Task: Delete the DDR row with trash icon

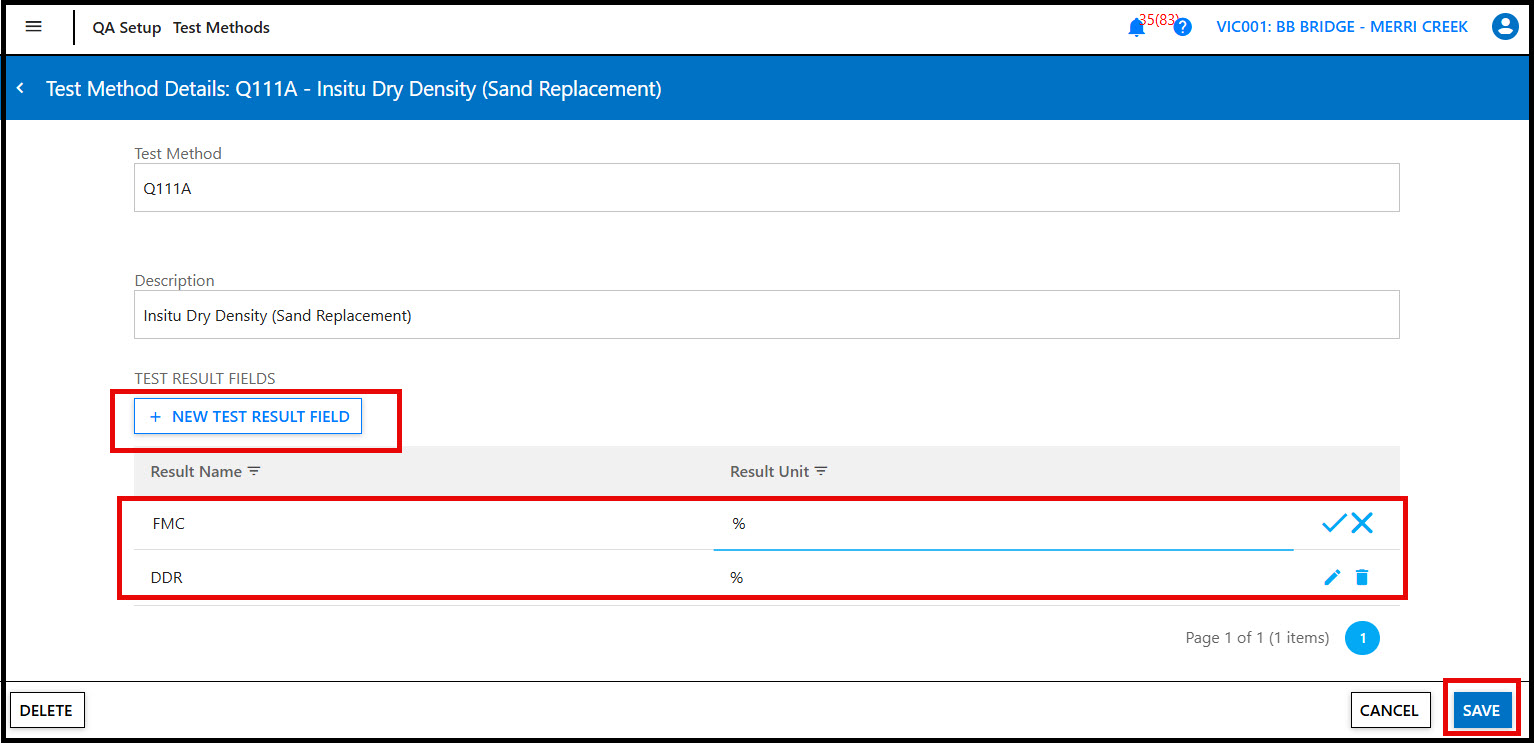Action: (1362, 577)
